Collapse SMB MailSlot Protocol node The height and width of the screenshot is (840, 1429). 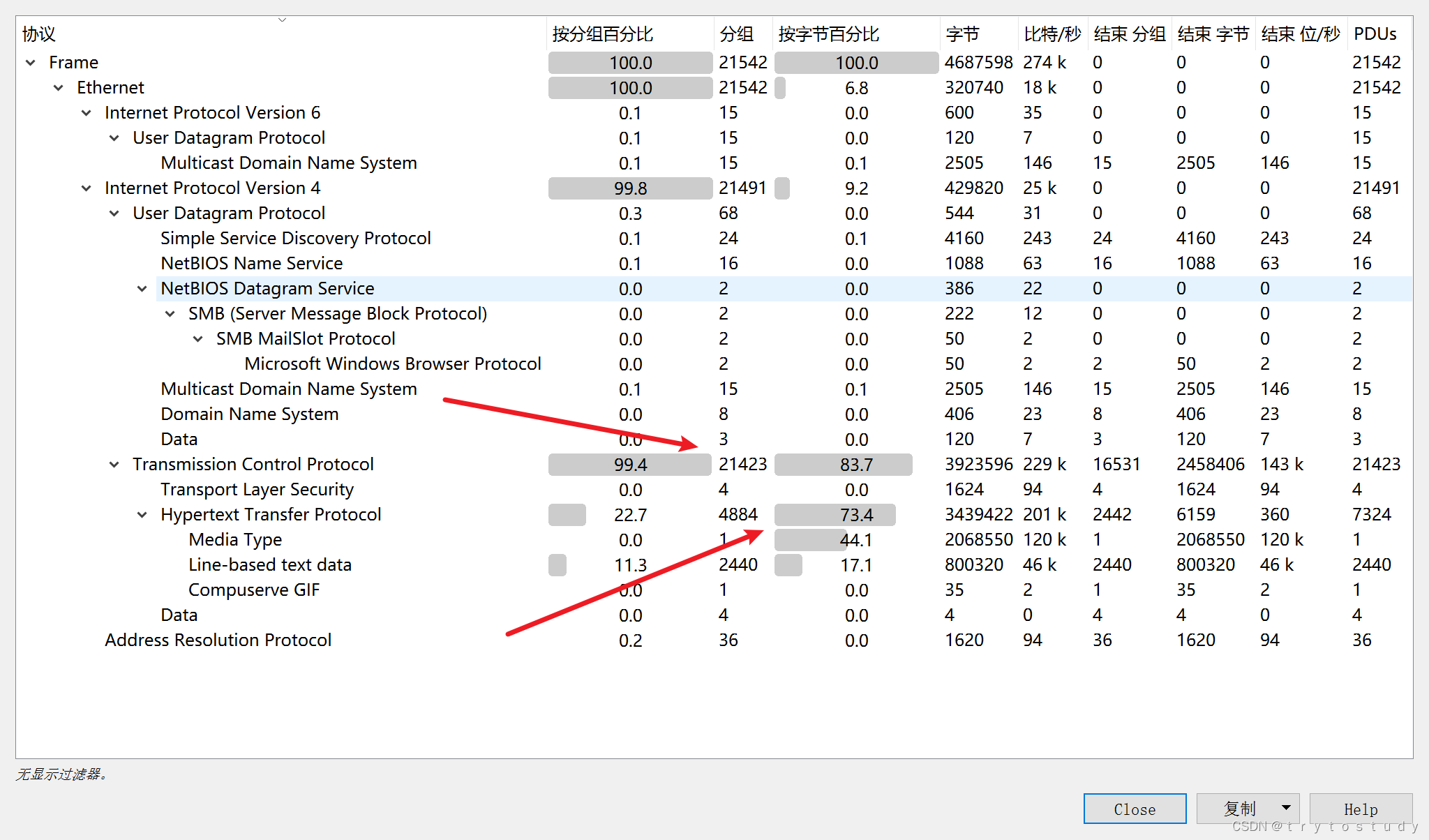[x=198, y=339]
